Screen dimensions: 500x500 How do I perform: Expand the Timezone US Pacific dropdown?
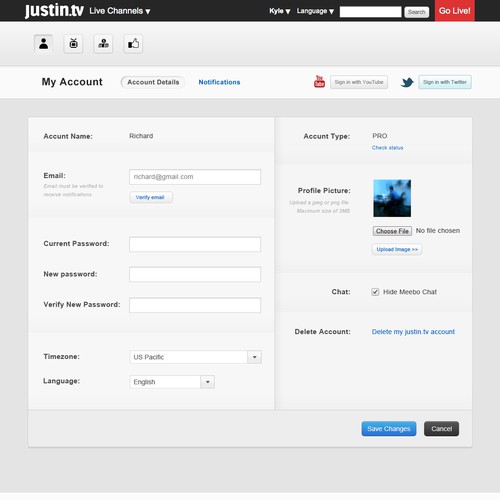click(195, 357)
